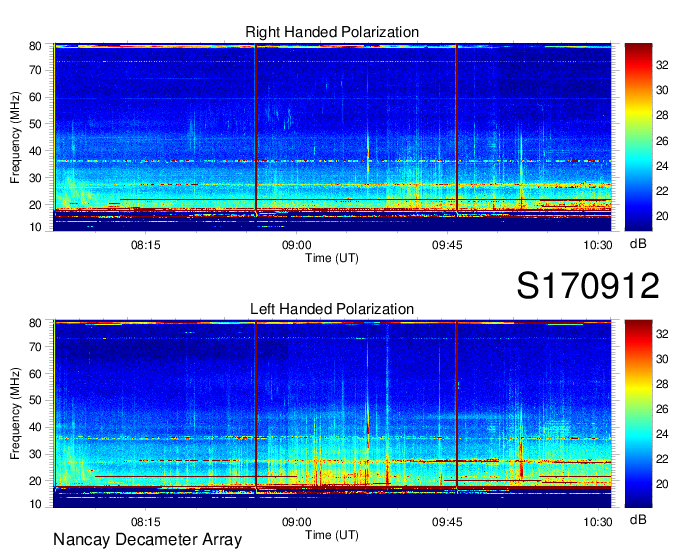
Task: Click the "Right Handed Polarization" plot title
Action: (332, 32)
